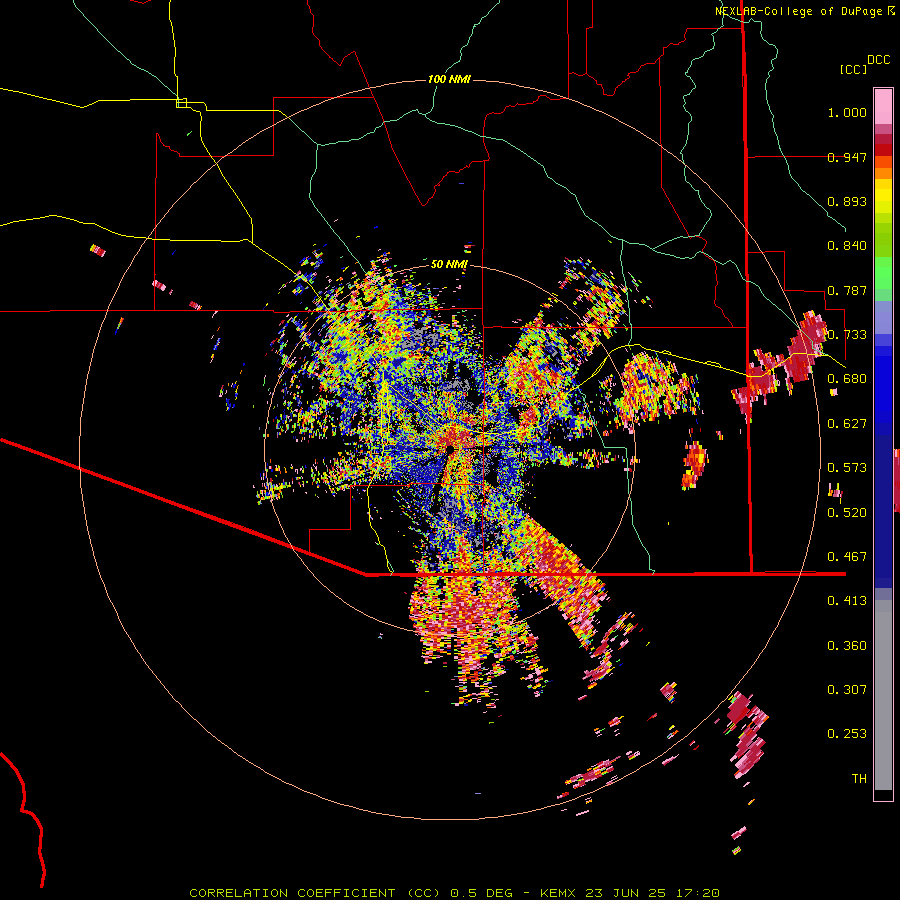
Task: Click the 0.787 legend value
Action: pos(847,290)
